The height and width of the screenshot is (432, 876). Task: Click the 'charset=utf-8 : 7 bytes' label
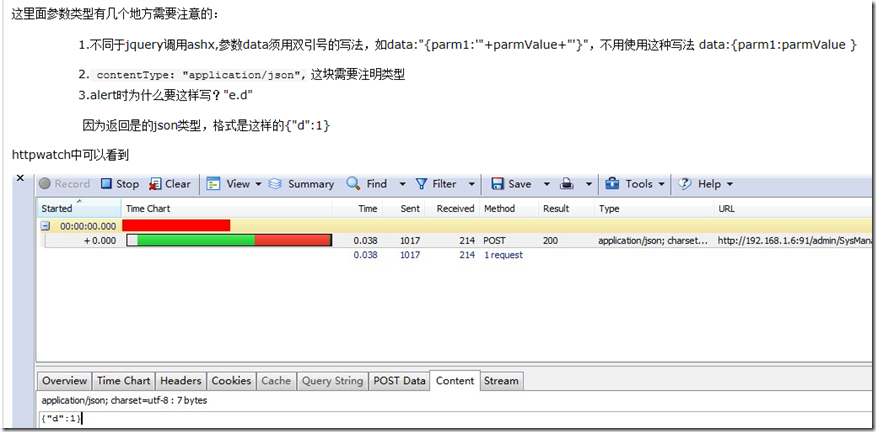pyautogui.click(x=159, y=401)
